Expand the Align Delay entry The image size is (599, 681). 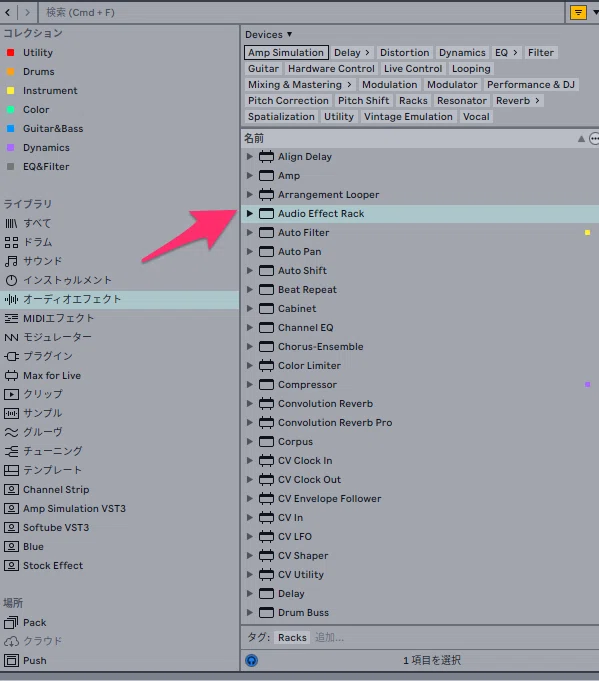click(x=249, y=156)
